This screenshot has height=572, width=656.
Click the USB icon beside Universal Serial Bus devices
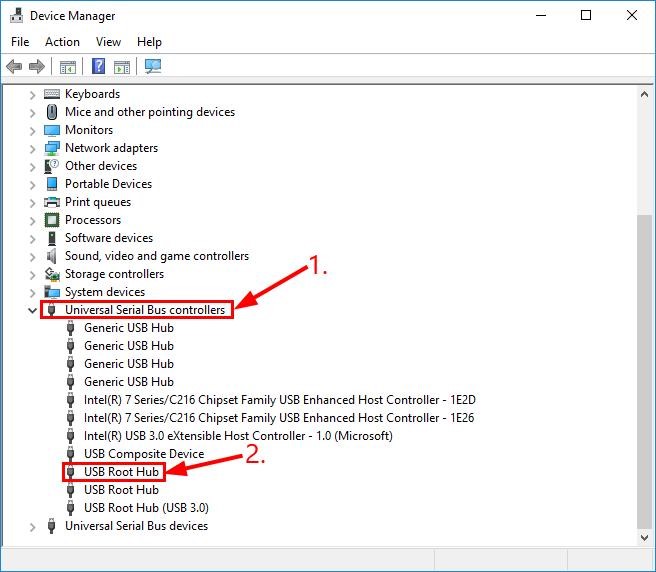point(51,526)
